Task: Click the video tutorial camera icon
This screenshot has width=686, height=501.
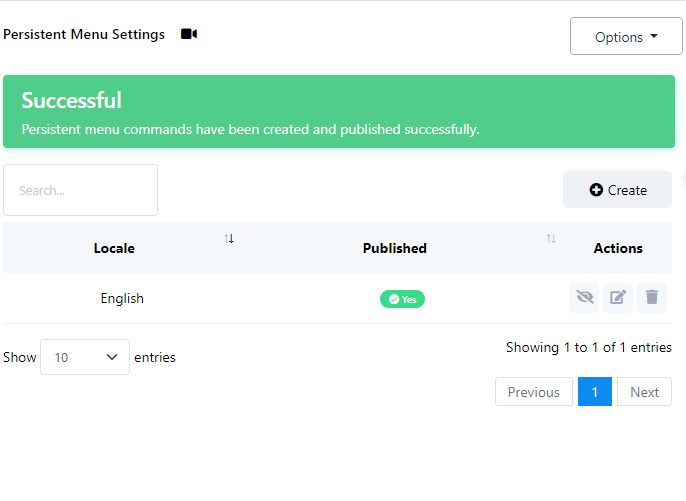Action: pos(189,34)
